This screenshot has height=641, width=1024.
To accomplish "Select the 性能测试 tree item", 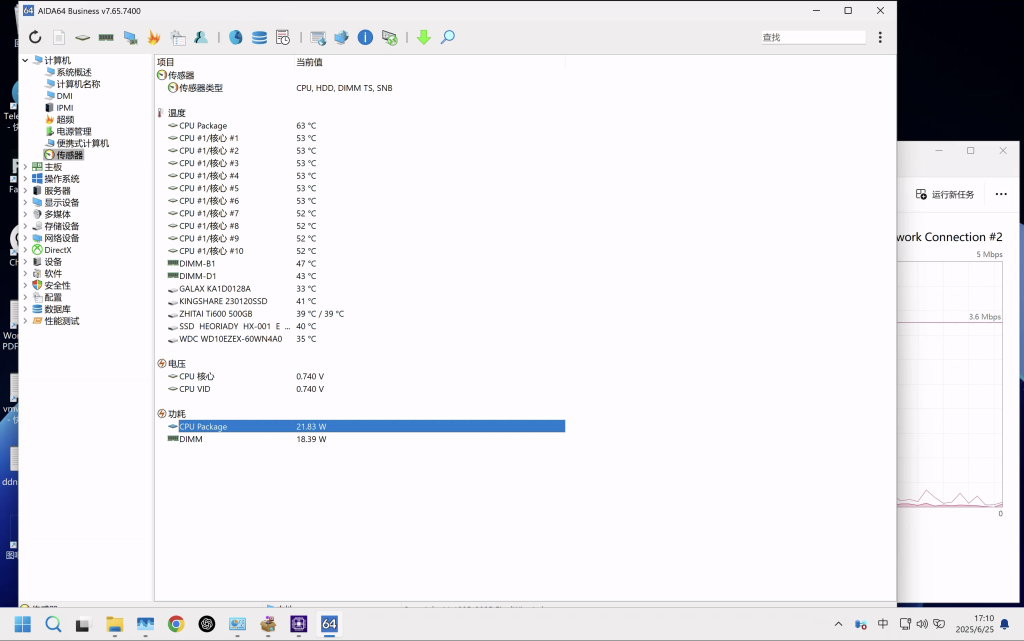I will click(x=61, y=321).
